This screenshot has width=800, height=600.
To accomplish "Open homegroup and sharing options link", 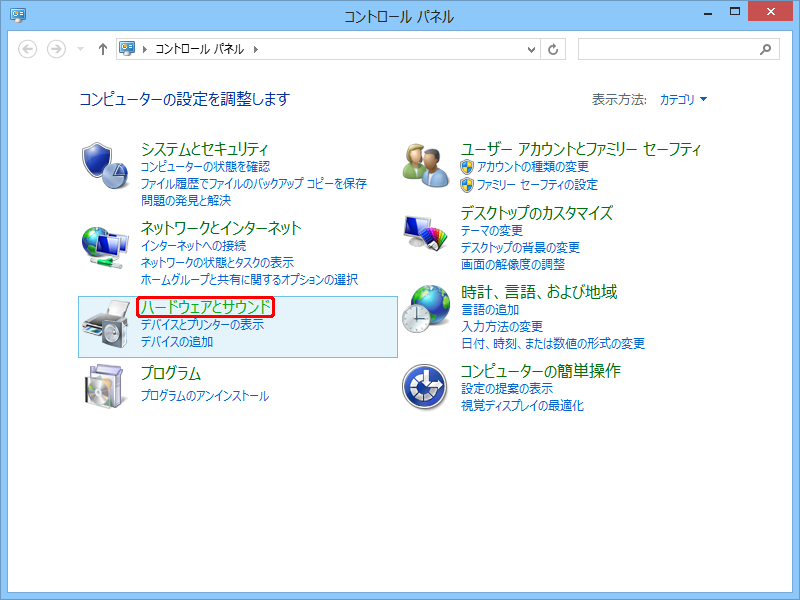I will click(x=249, y=280).
